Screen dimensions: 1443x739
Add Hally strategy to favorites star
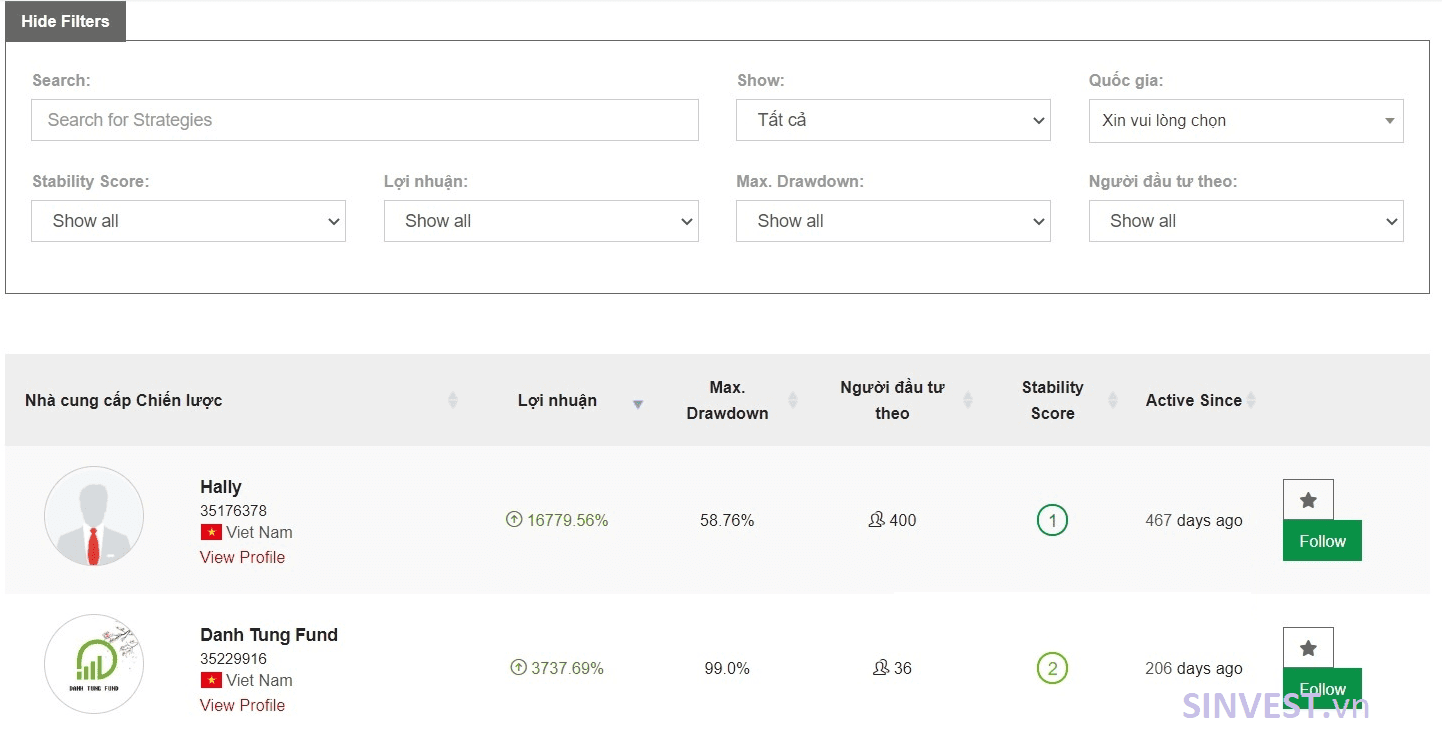[x=1308, y=500]
